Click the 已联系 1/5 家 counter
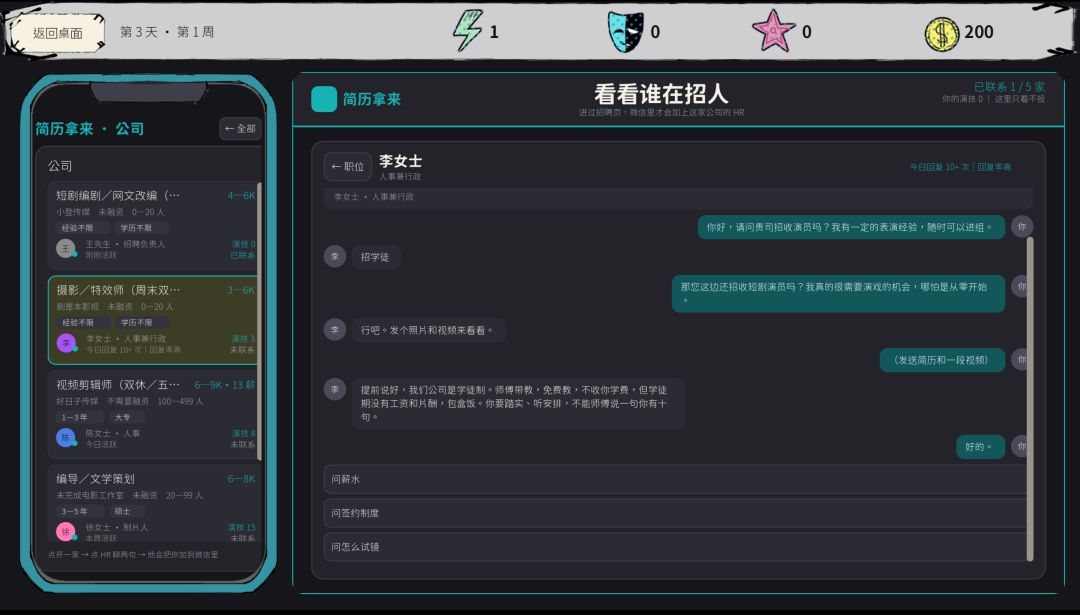The width and height of the screenshot is (1080, 615). pyautogui.click(x=1009, y=87)
